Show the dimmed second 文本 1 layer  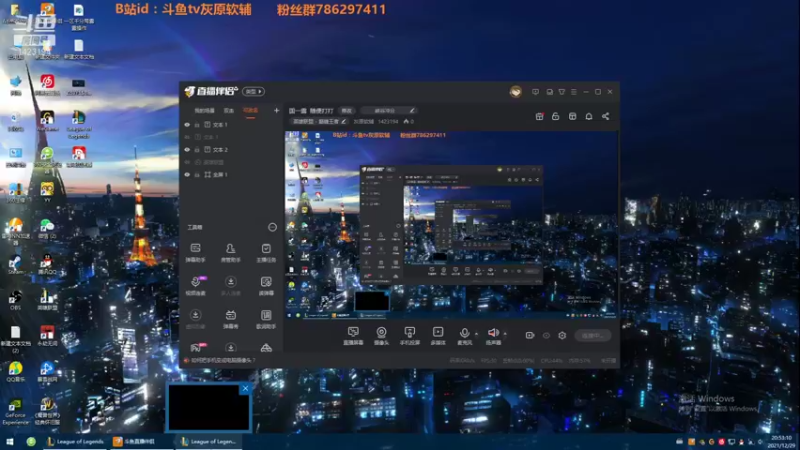tap(187, 137)
